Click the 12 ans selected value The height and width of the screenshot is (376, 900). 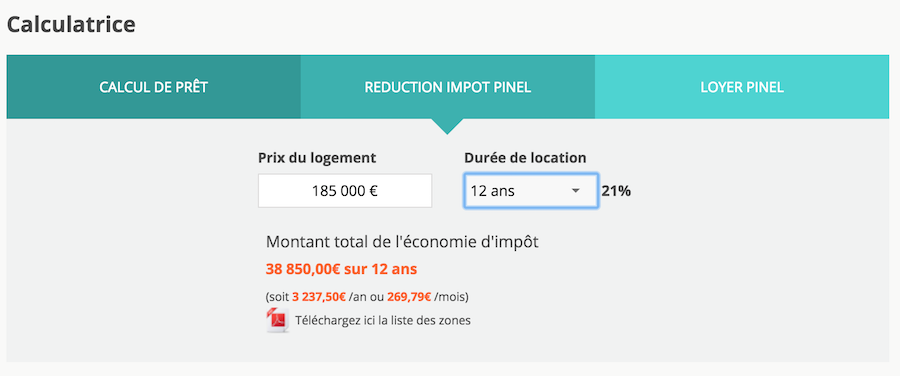(492, 191)
